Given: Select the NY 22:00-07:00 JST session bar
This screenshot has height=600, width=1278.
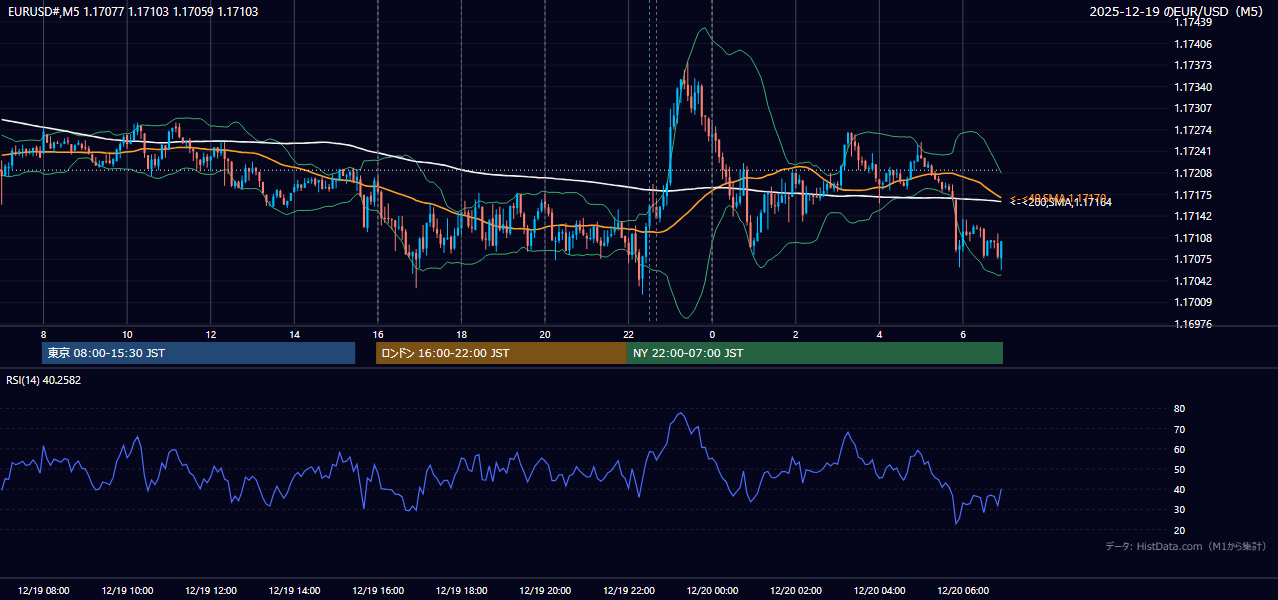Looking at the screenshot, I should tap(815, 353).
